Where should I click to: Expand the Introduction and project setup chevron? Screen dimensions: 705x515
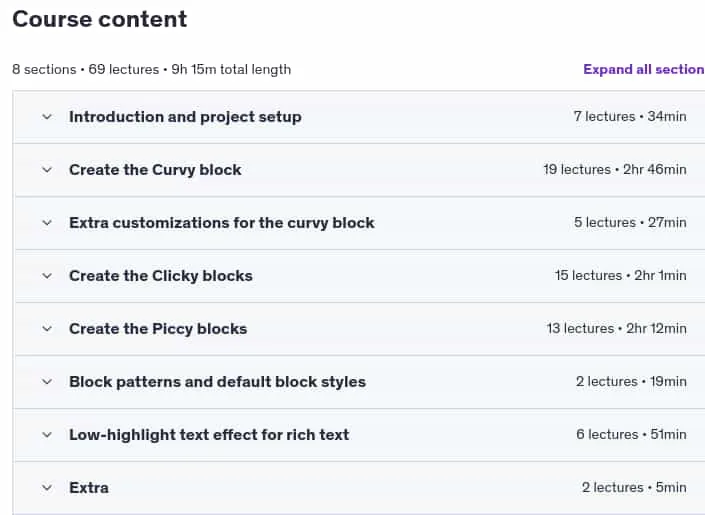pos(47,117)
